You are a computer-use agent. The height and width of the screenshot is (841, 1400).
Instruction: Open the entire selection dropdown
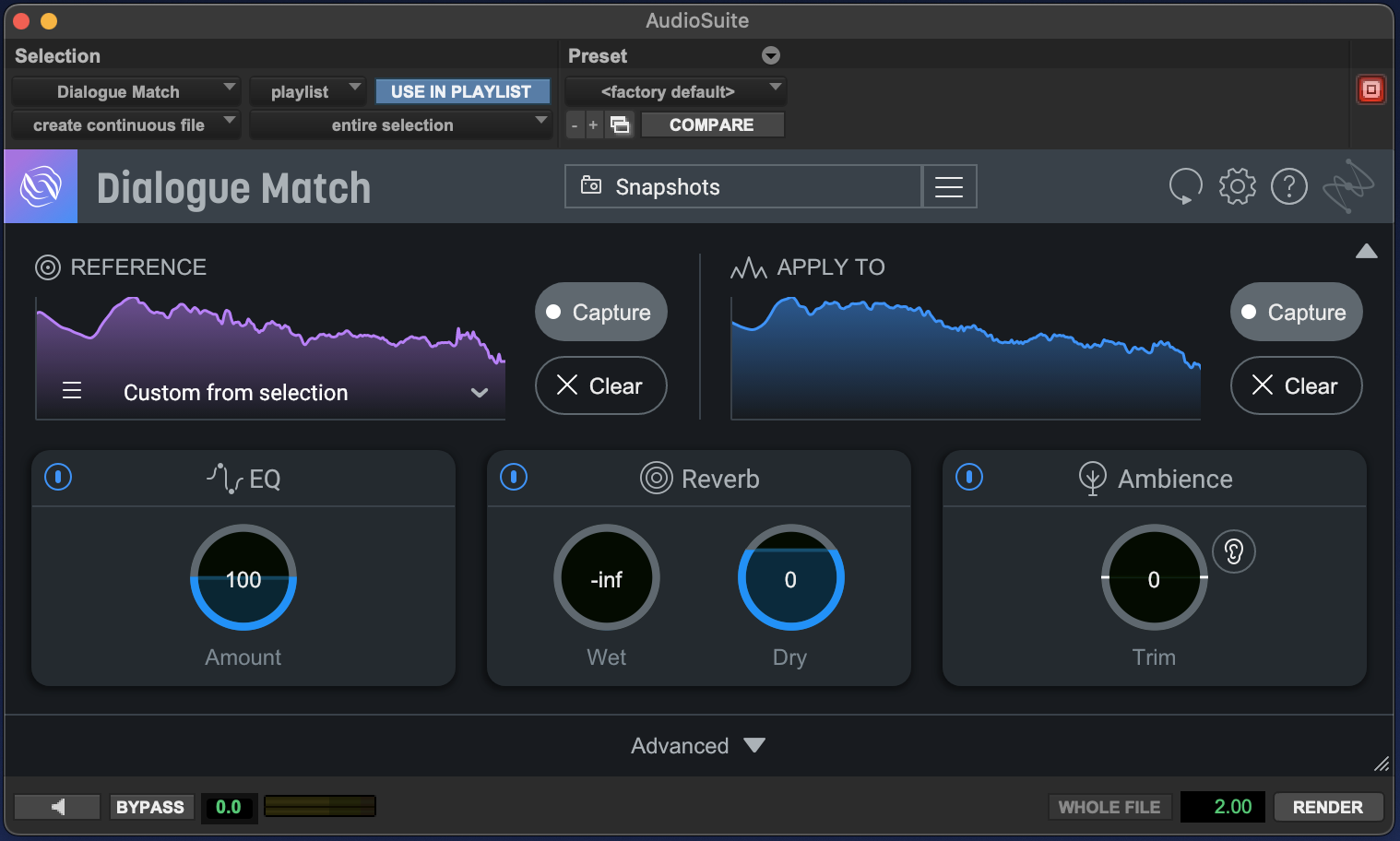[400, 124]
